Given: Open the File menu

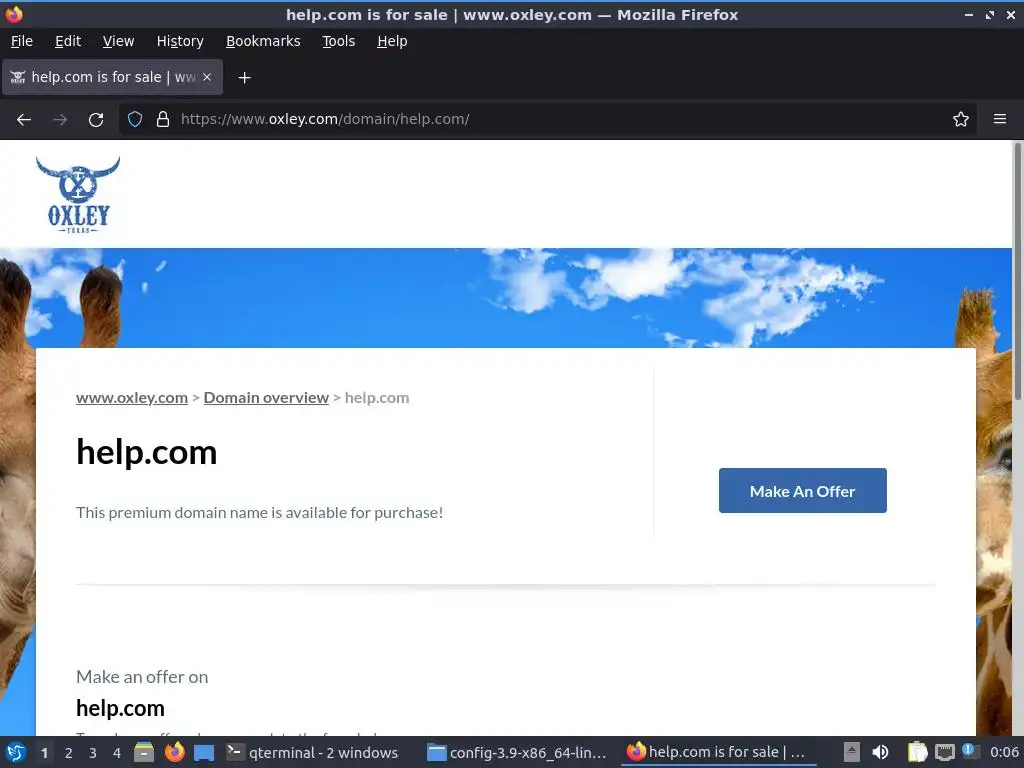Looking at the screenshot, I should click(x=22, y=41).
